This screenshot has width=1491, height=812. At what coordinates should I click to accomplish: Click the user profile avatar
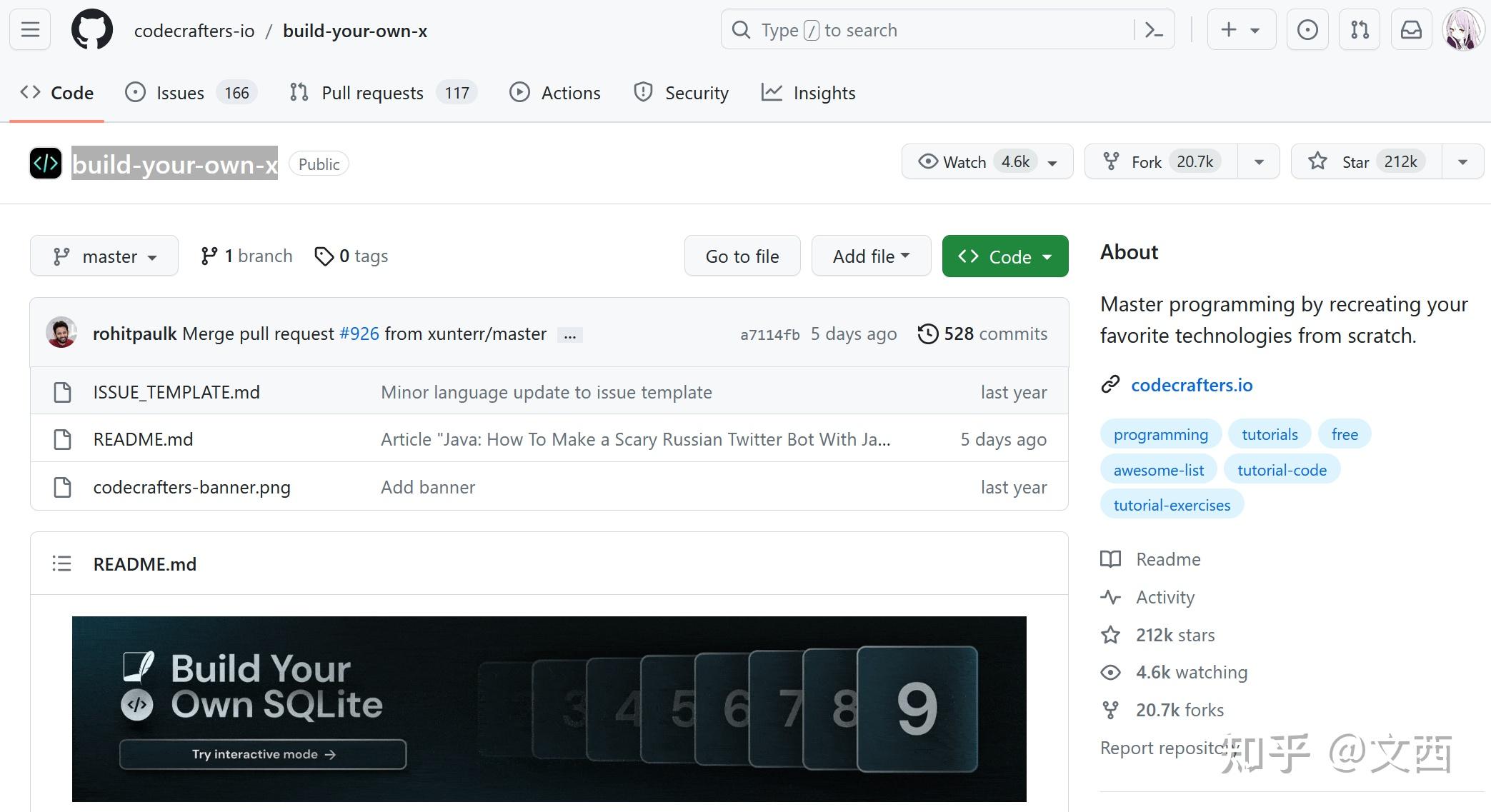[x=1462, y=30]
